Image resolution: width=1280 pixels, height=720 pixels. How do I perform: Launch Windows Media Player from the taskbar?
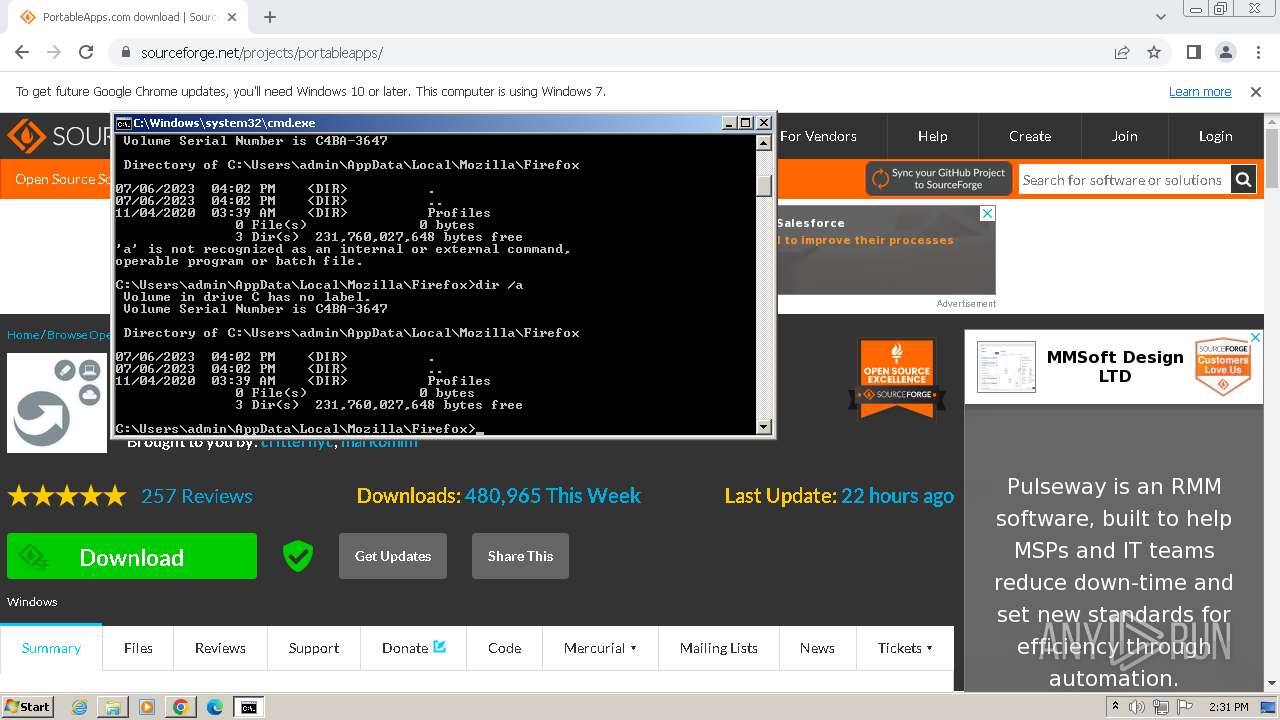[147, 707]
